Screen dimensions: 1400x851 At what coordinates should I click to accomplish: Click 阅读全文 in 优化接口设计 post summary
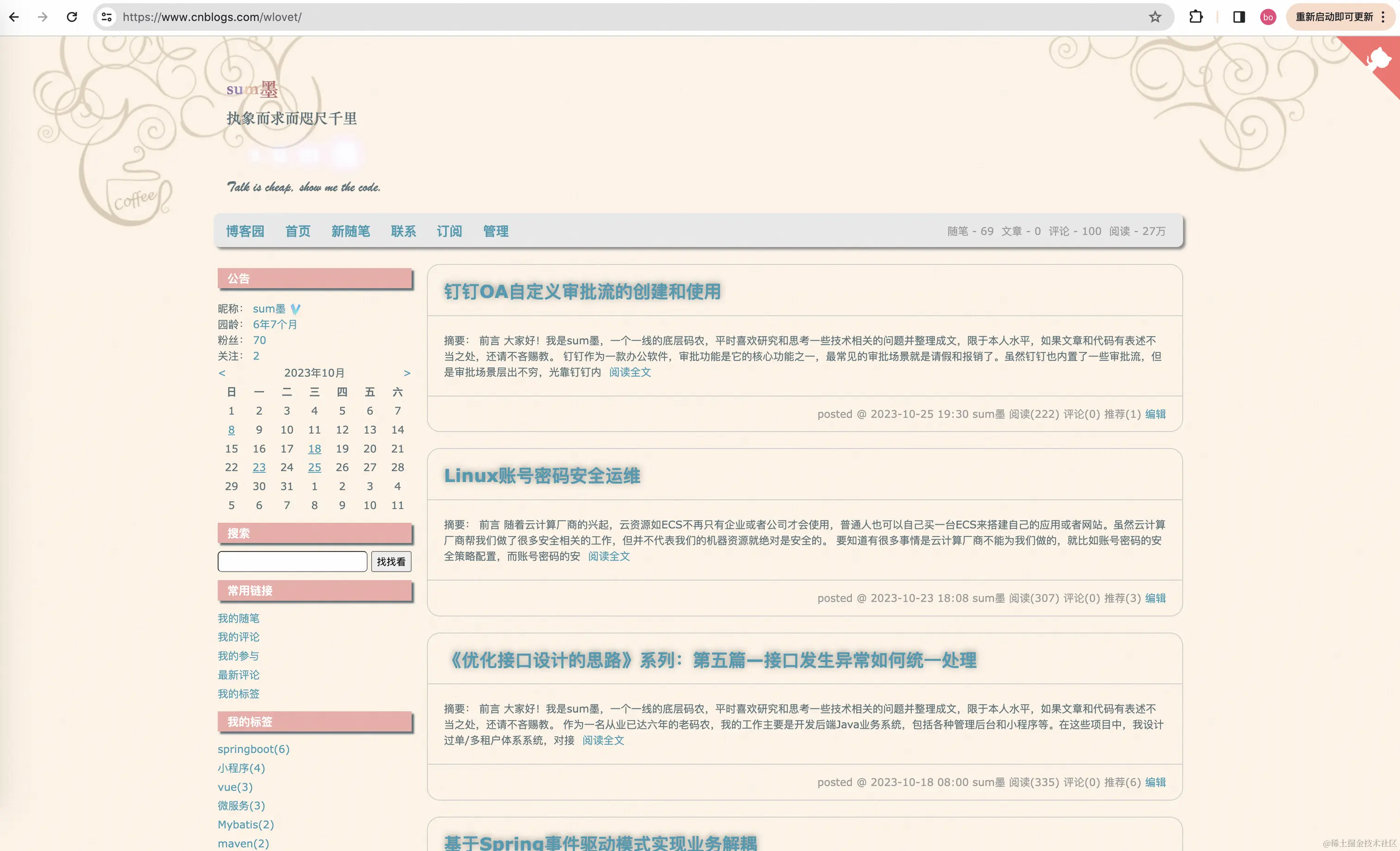[x=603, y=740]
